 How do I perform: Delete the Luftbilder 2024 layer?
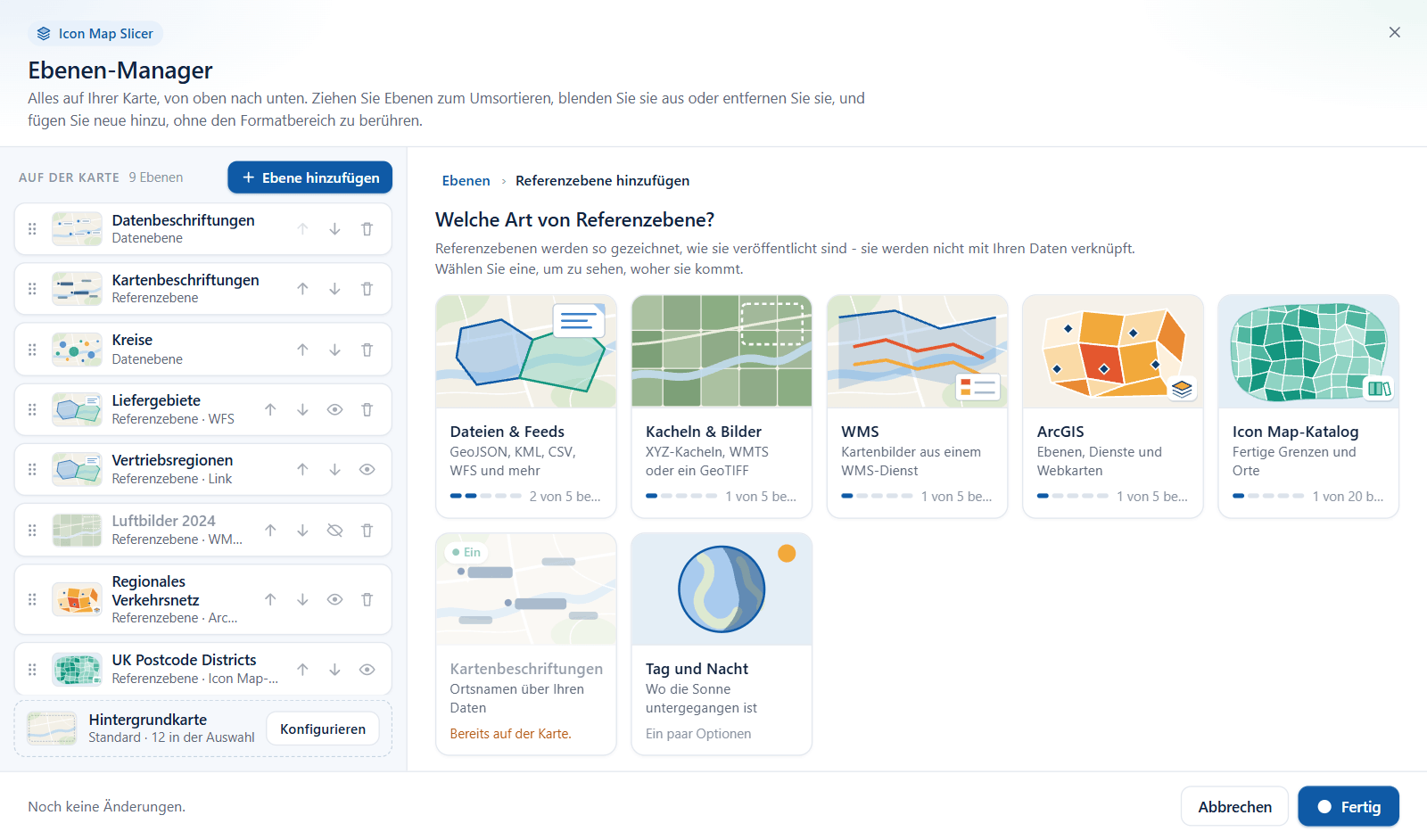pyautogui.click(x=367, y=530)
